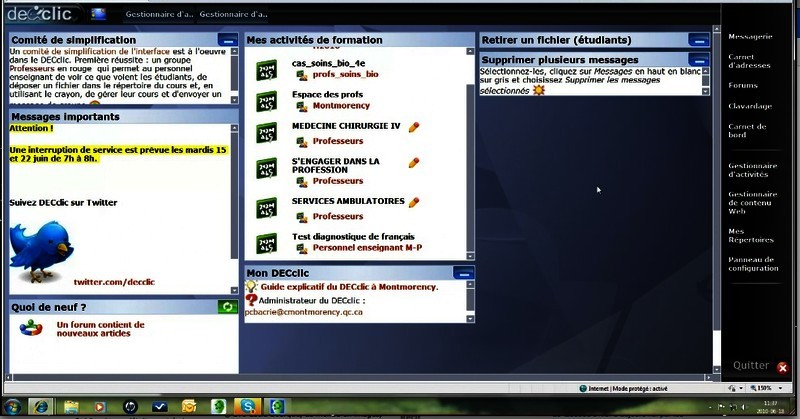Collapse the Comité de simplification panel
800x419 pixels.
click(x=228, y=40)
